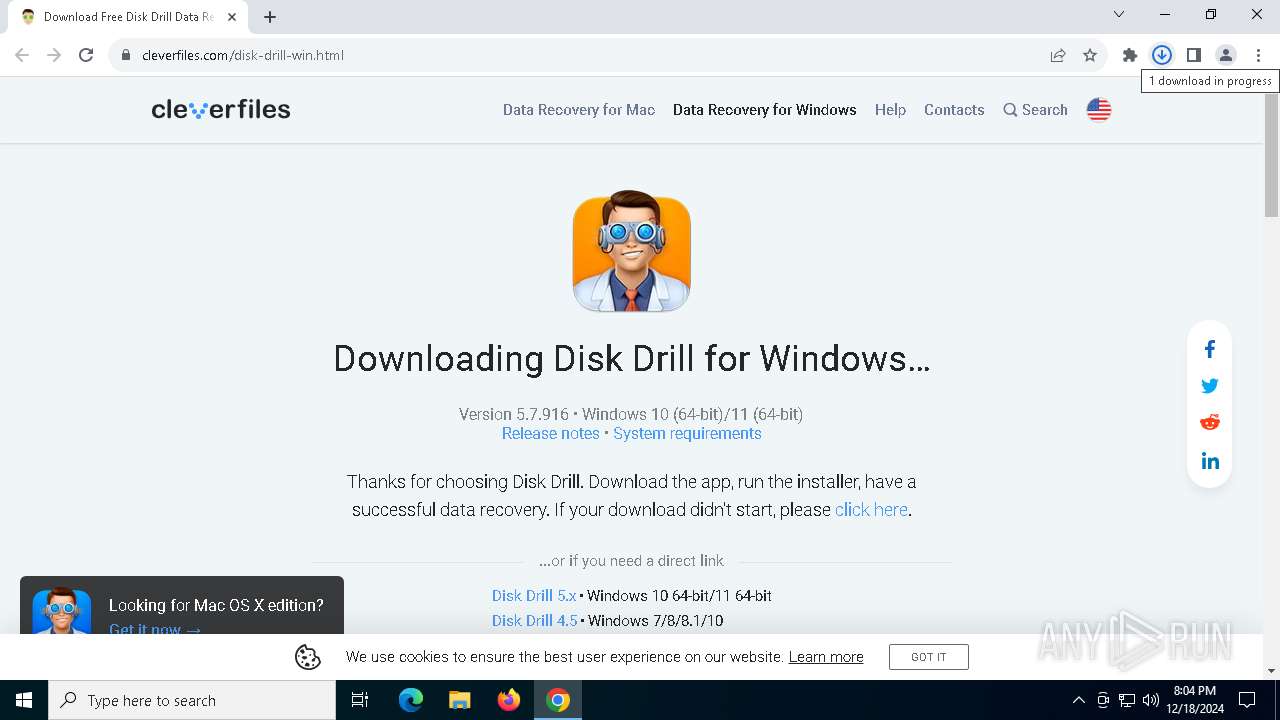The width and height of the screenshot is (1280, 720).
Task: Show hidden system tray icons
Action: [x=1078, y=700]
